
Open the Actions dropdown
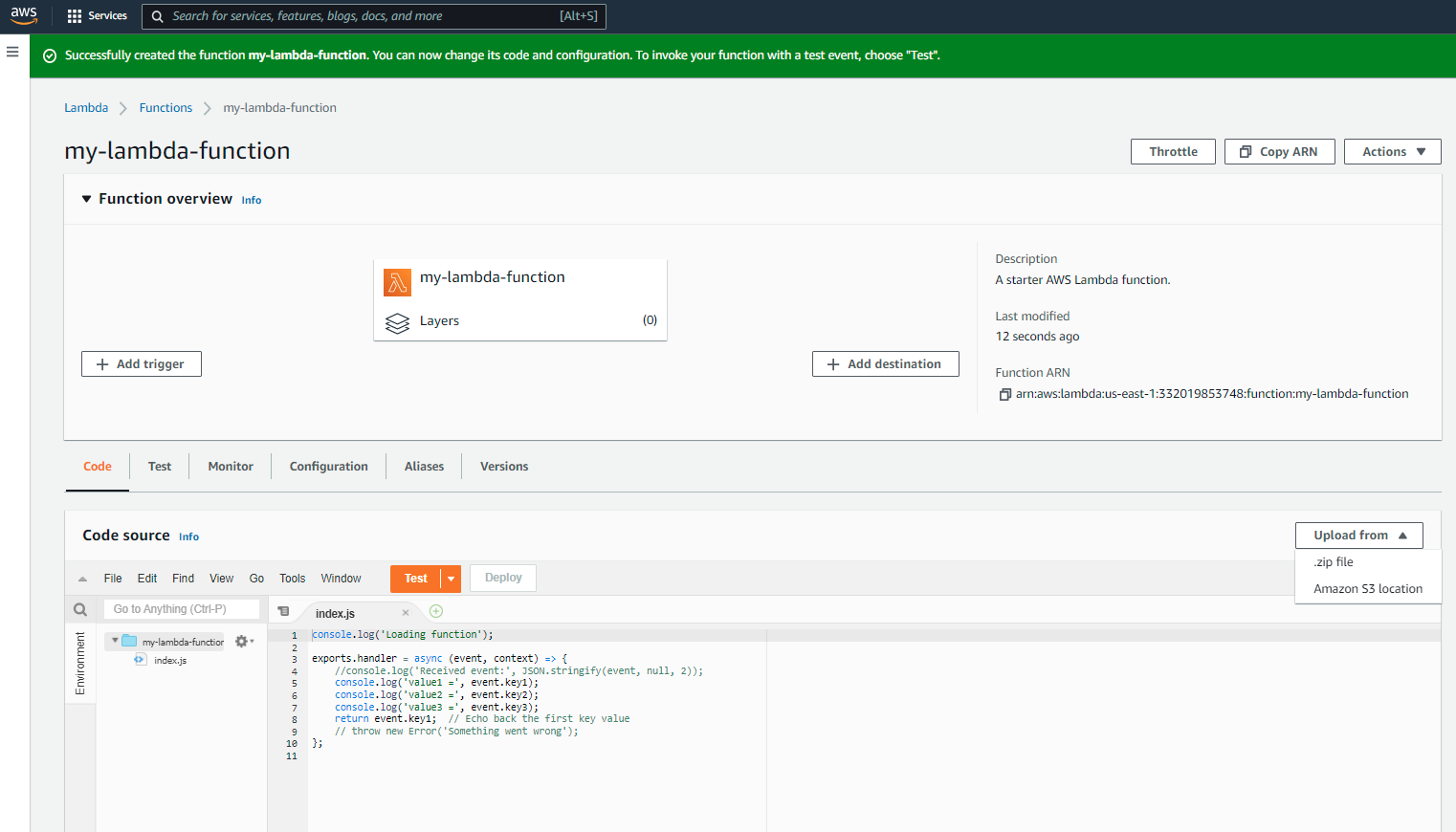click(x=1392, y=152)
